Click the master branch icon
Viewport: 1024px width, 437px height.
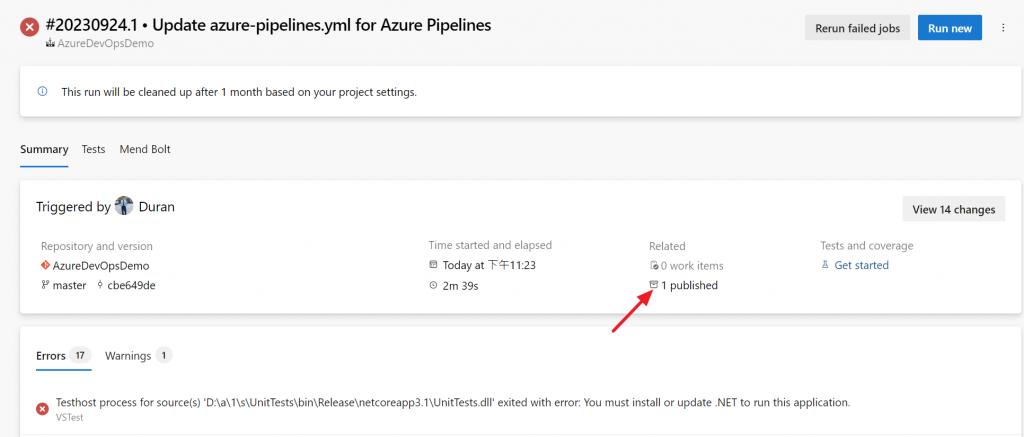[x=45, y=285]
